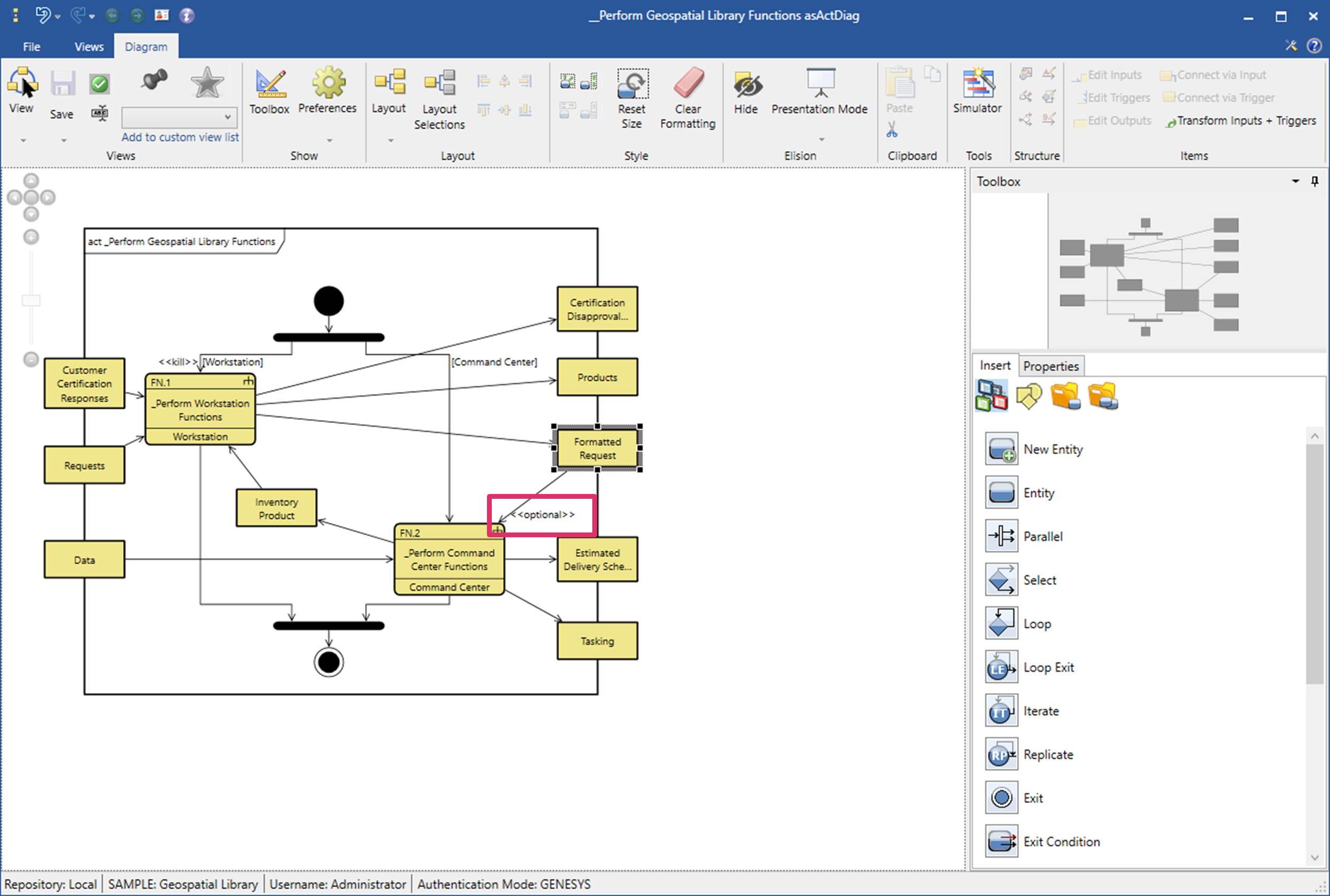Switch to the Properties tab
The width and height of the screenshot is (1330, 896).
click(x=1050, y=366)
